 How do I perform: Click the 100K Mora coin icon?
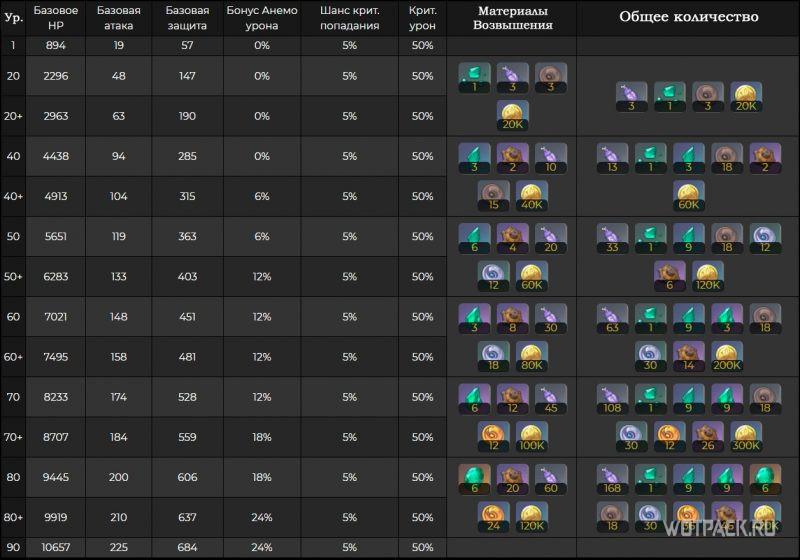pos(532,437)
